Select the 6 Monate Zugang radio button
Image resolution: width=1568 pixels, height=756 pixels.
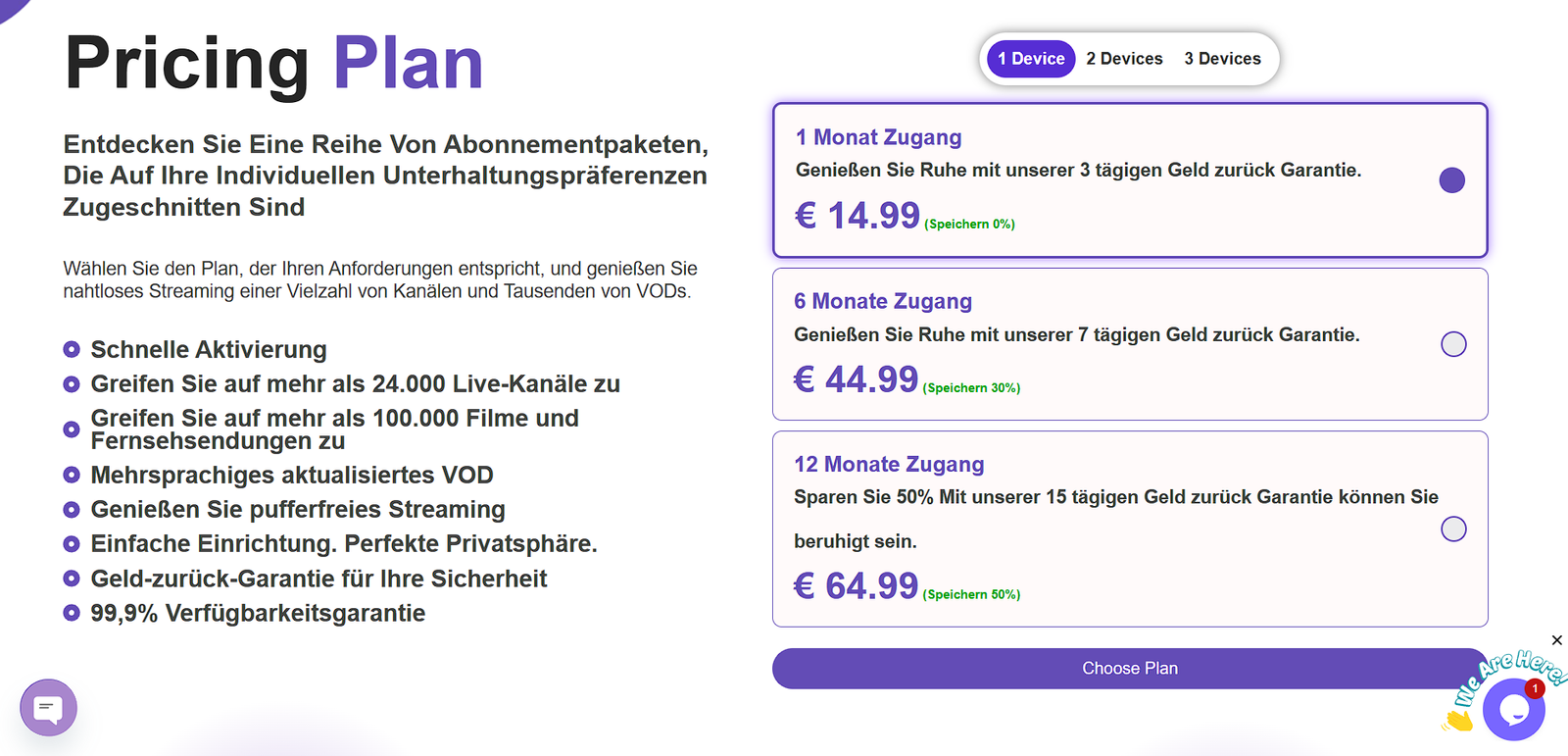point(1453,344)
